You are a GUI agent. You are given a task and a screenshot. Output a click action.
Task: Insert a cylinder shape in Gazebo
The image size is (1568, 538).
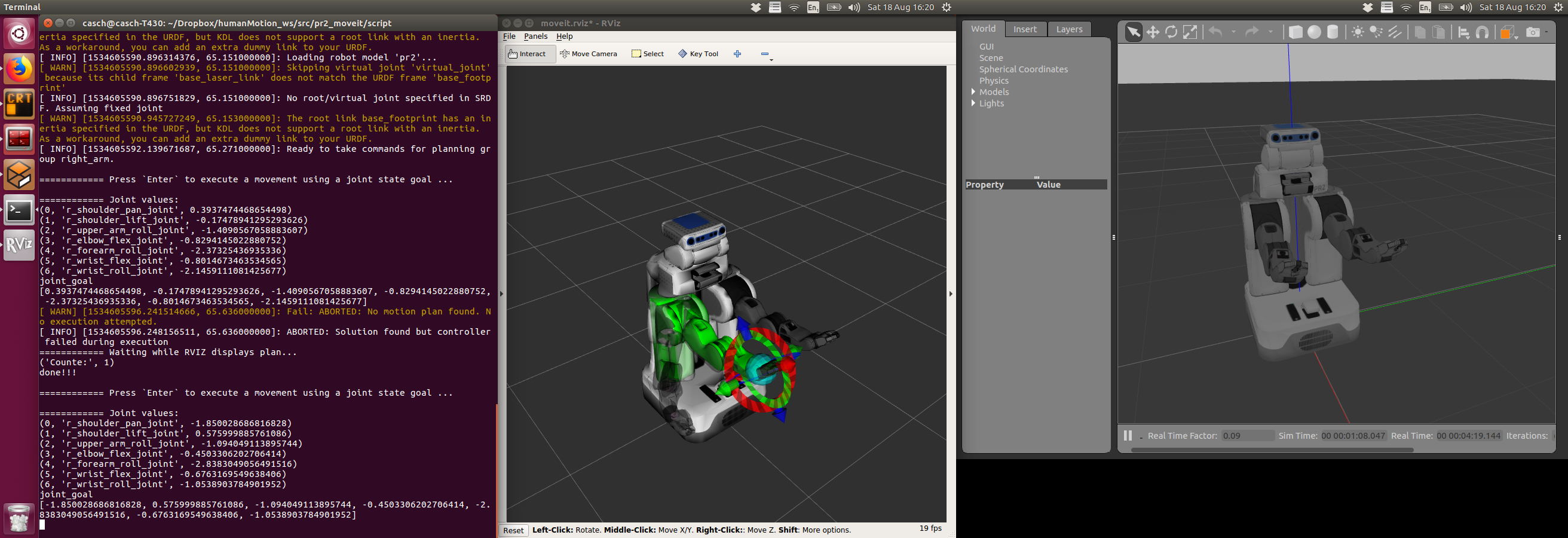tap(1333, 32)
